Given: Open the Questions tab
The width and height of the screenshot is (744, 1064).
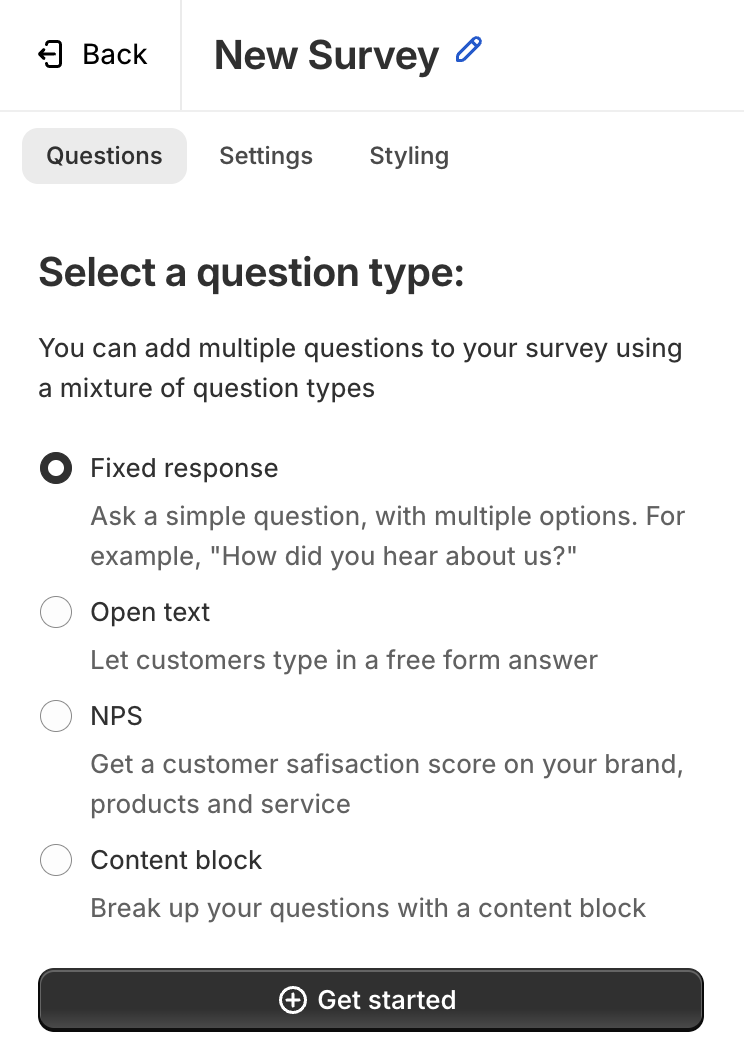Looking at the screenshot, I should pyautogui.click(x=105, y=156).
